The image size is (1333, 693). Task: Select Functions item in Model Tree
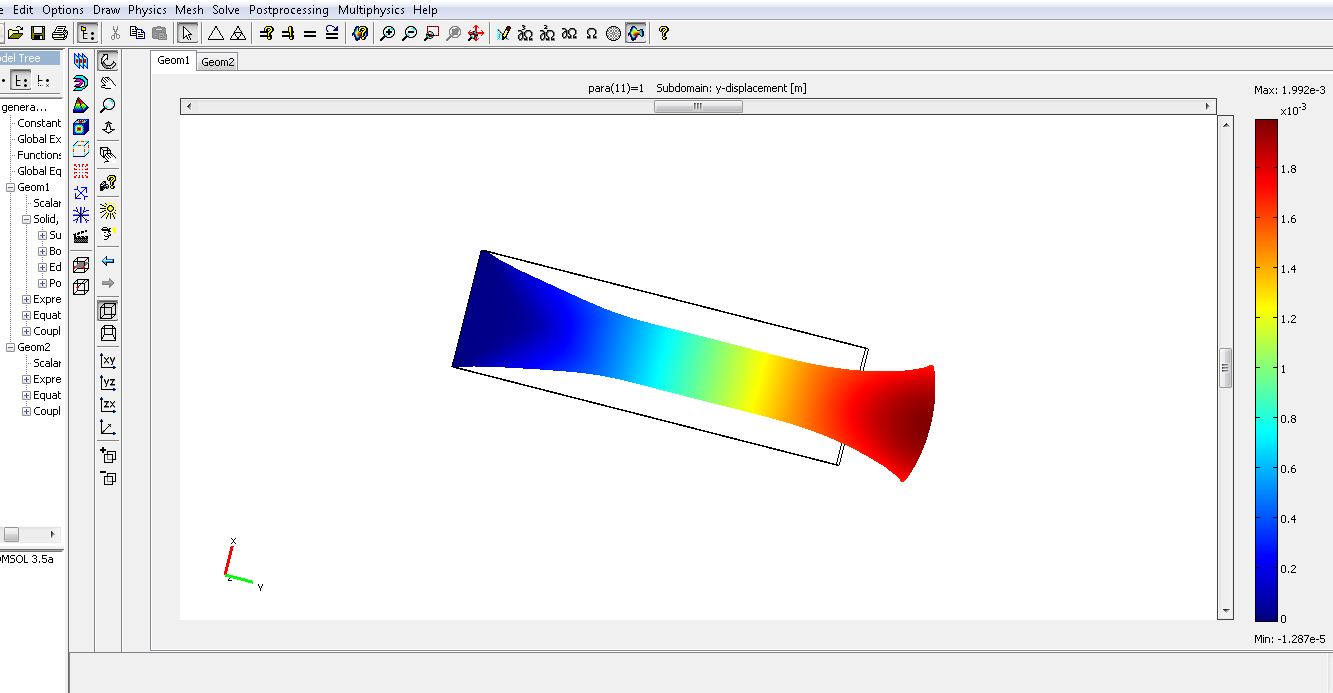(x=39, y=155)
